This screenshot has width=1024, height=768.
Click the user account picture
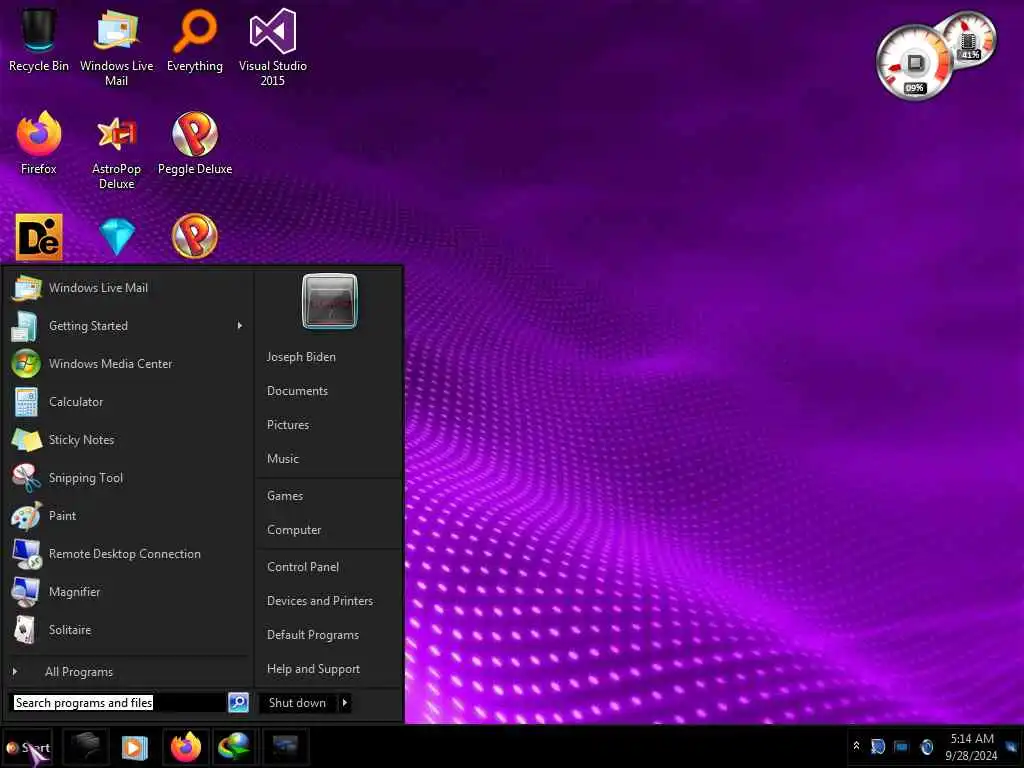[330, 301]
